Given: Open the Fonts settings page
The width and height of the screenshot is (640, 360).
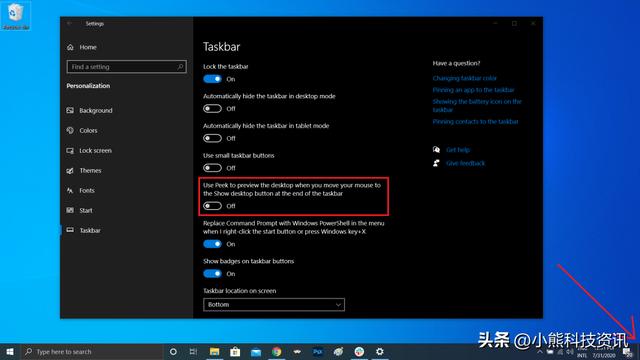Looking at the screenshot, I should [x=87, y=191].
